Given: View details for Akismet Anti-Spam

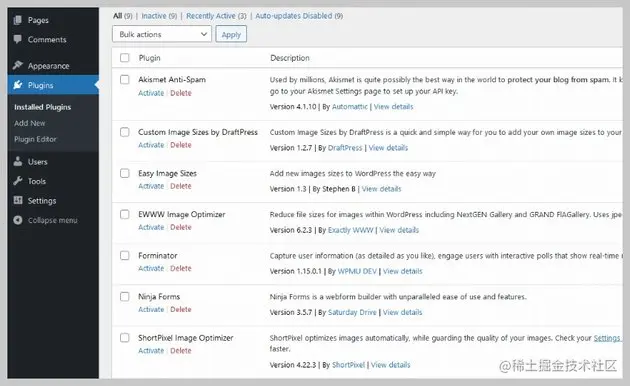Looking at the screenshot, I should (393, 106).
